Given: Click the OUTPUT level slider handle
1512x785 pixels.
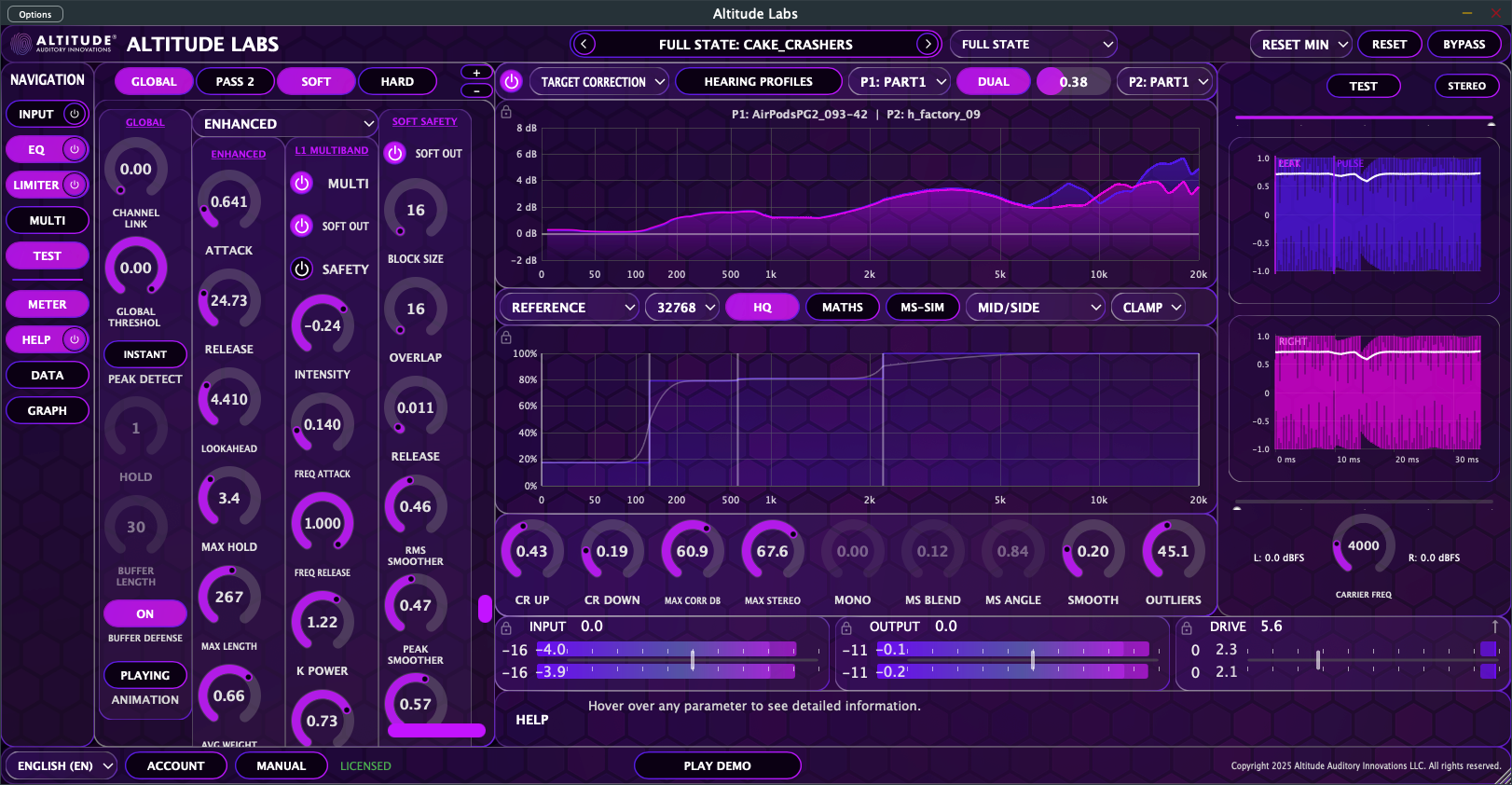Looking at the screenshot, I should point(1033,660).
